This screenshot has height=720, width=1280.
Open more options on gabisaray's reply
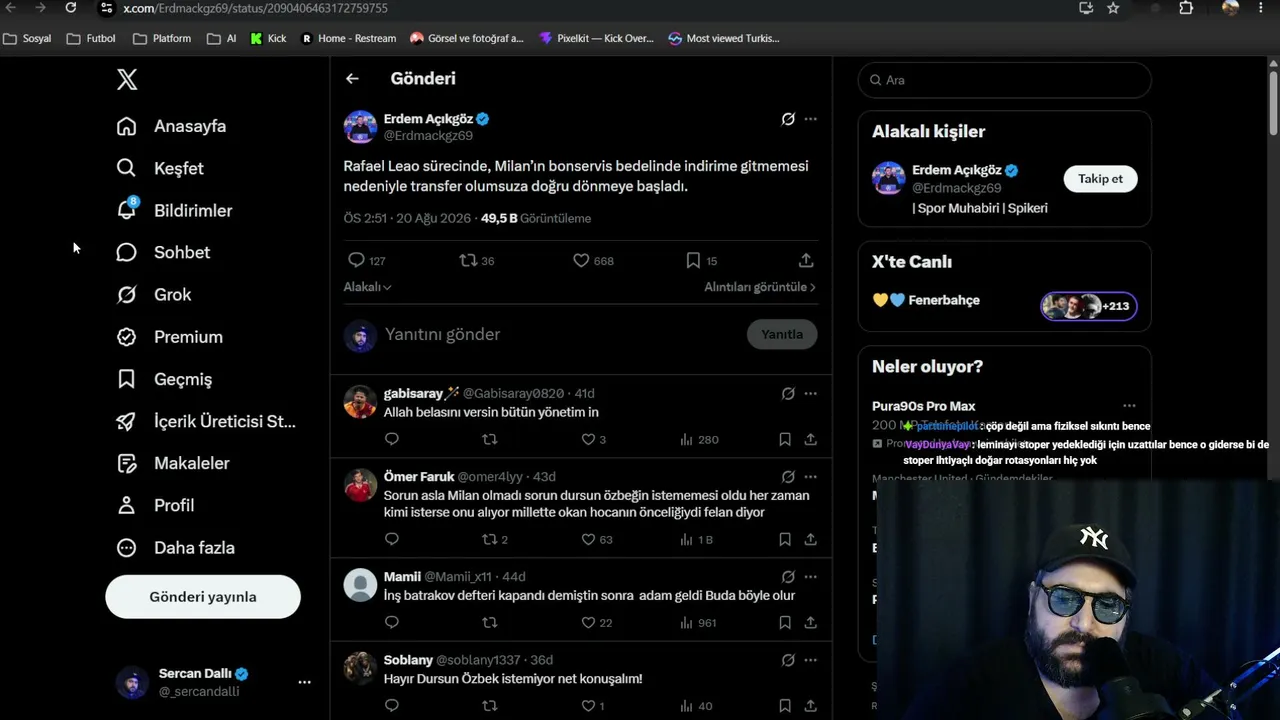[811, 394]
